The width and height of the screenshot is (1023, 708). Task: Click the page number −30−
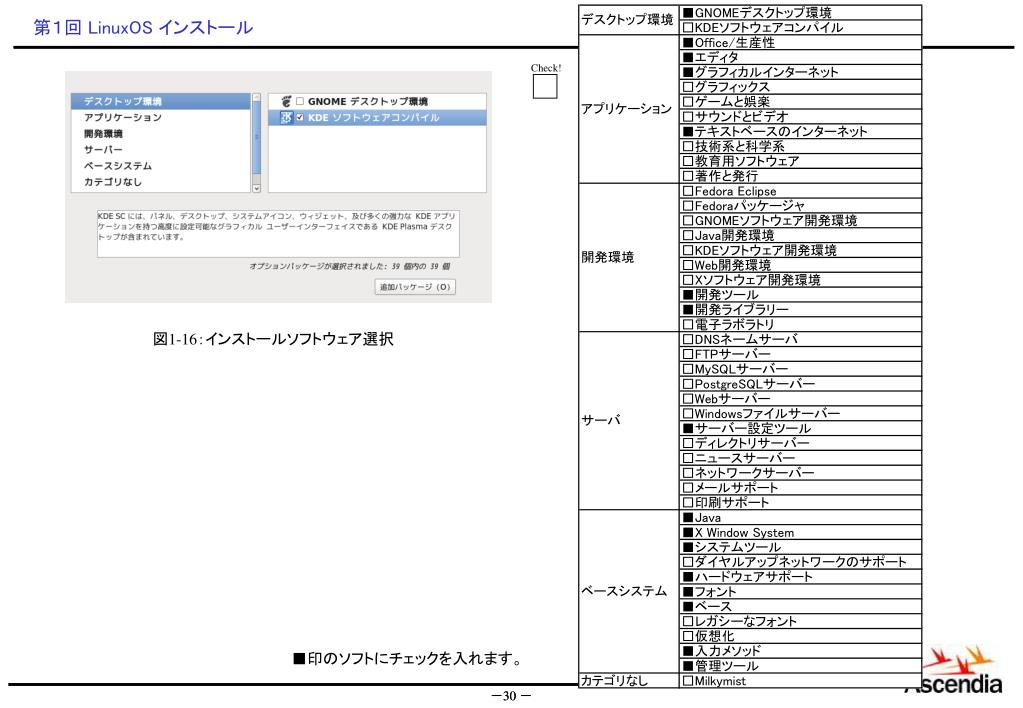click(x=511, y=696)
